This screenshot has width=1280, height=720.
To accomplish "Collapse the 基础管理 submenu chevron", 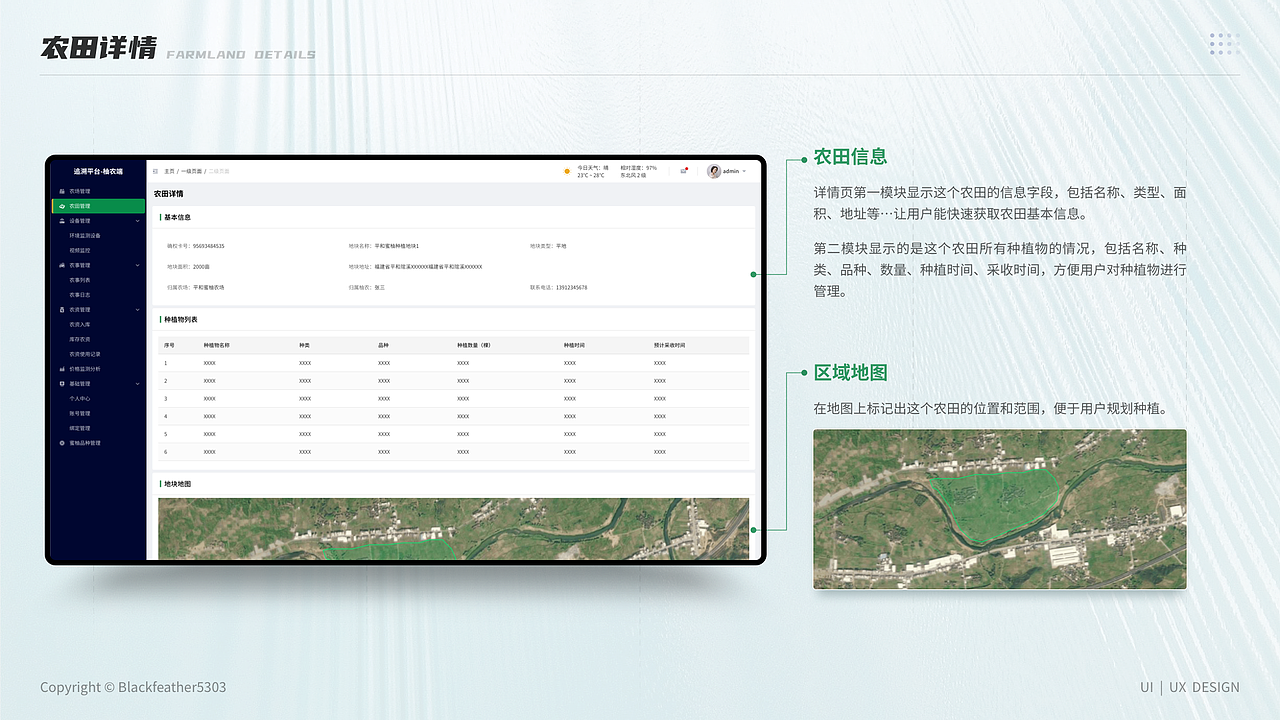I will tap(138, 384).
